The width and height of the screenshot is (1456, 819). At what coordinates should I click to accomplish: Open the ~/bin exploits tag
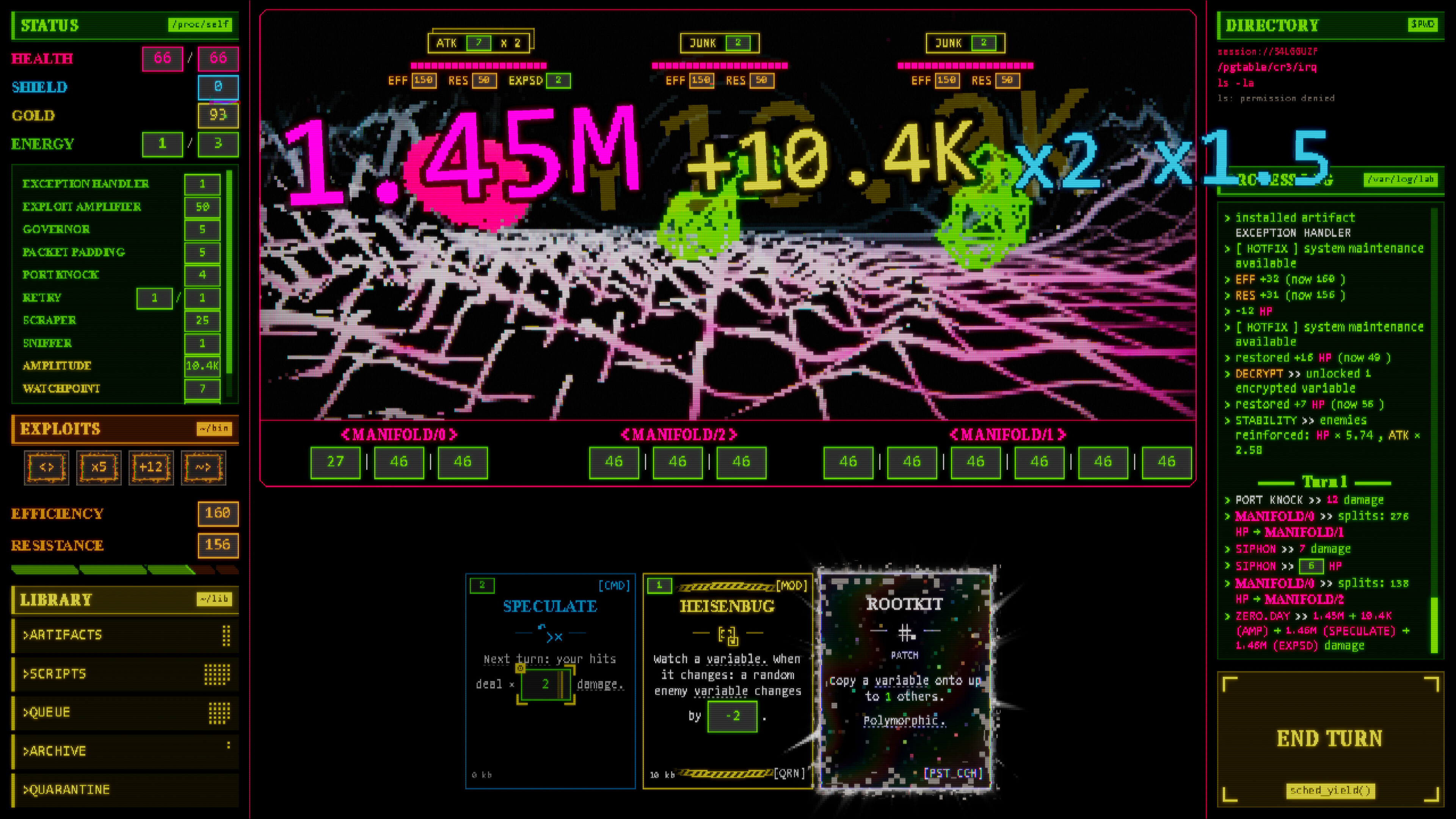[214, 428]
